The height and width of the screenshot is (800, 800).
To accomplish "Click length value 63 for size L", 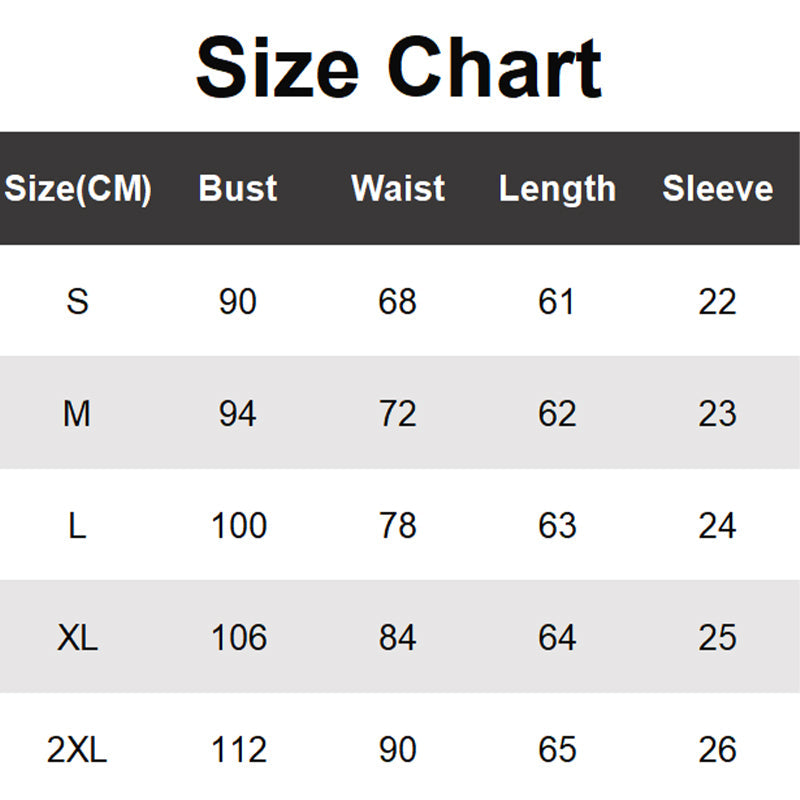I will [557, 525].
